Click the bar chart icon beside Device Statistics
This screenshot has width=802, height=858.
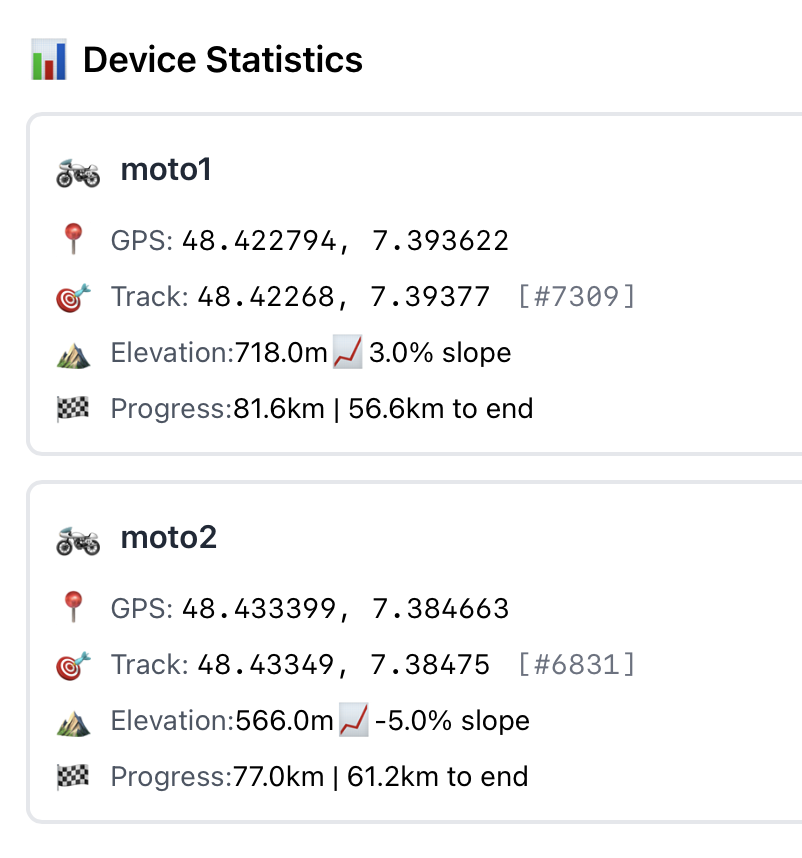tap(49, 59)
